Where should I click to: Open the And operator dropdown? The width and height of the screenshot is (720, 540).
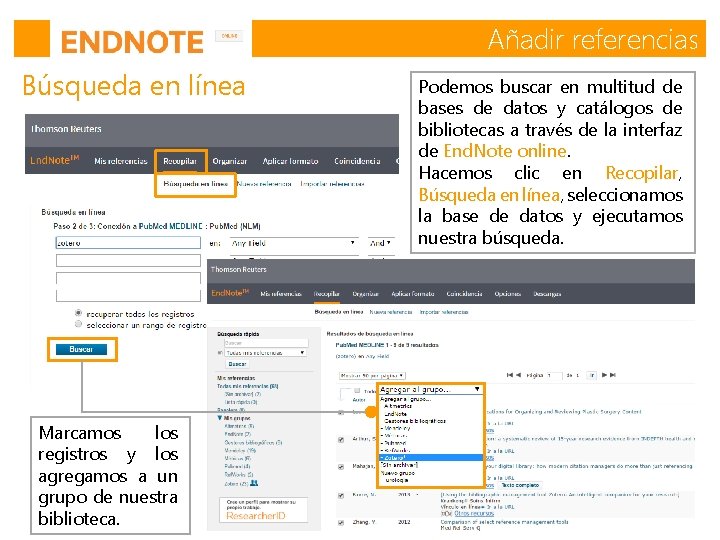pos(381,243)
